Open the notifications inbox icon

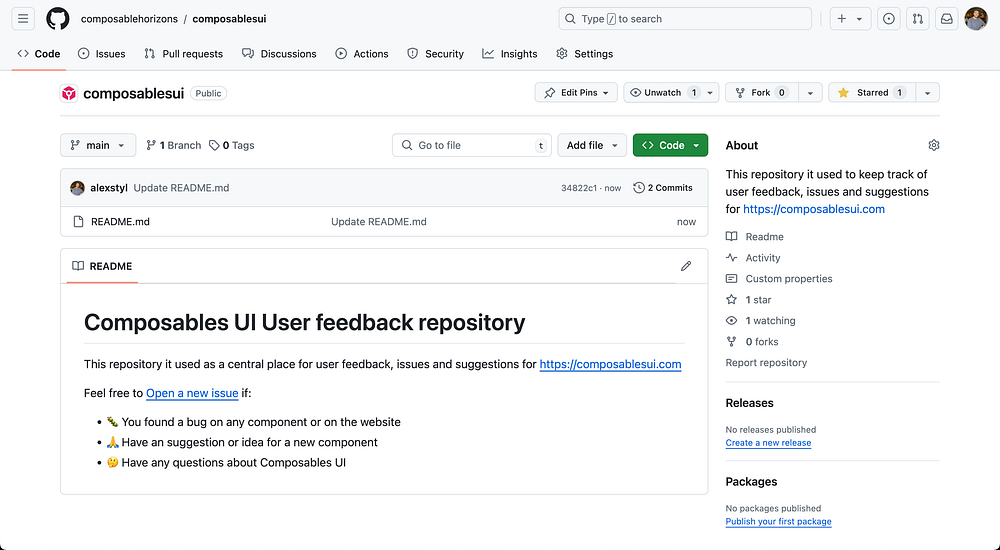point(946,19)
